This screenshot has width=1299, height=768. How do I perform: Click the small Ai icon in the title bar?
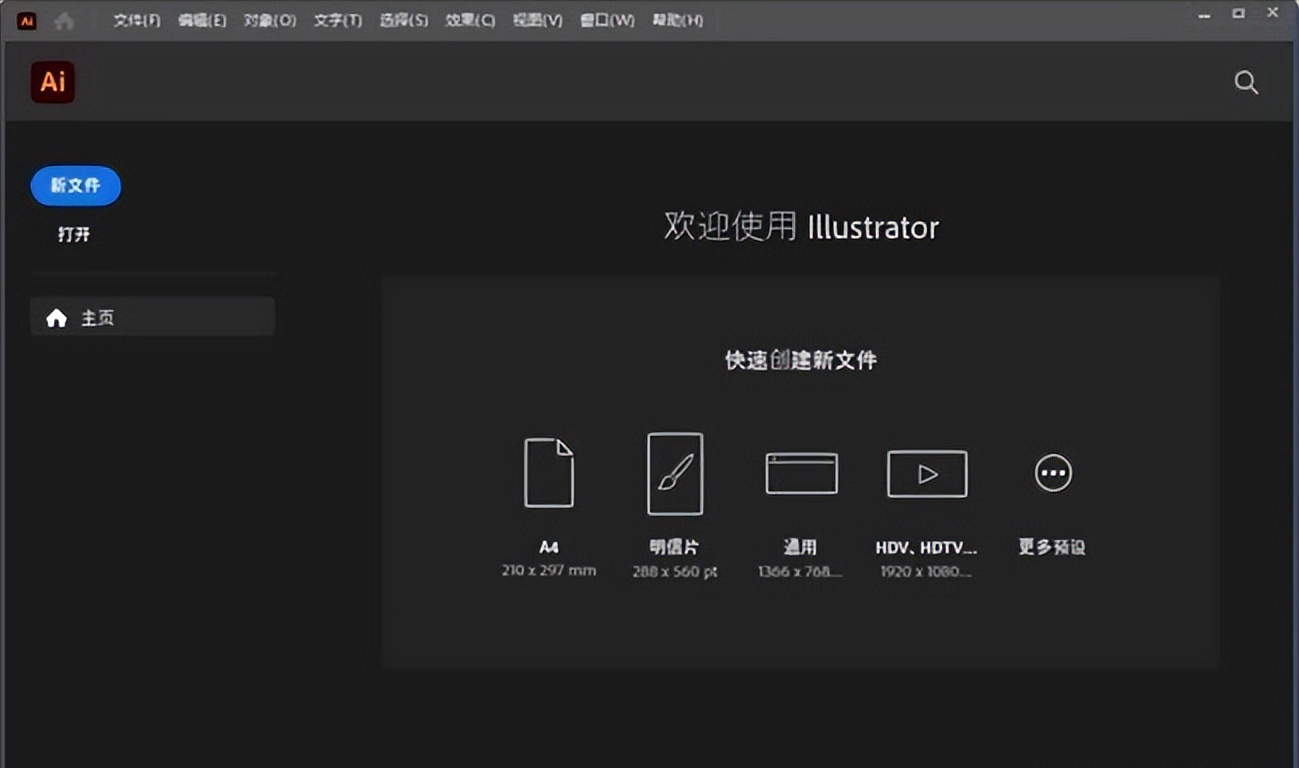(x=27, y=20)
